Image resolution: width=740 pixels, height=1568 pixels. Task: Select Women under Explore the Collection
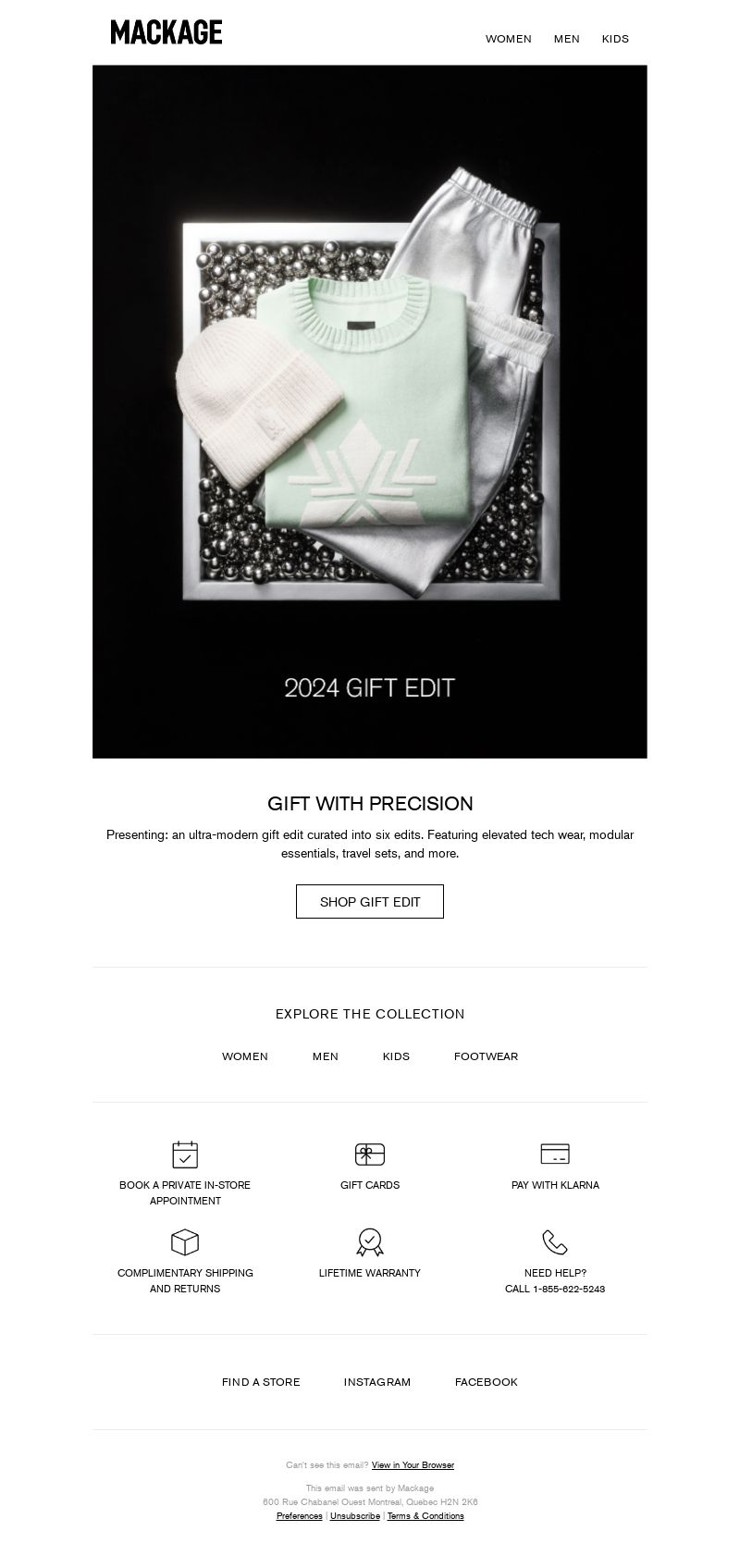pyautogui.click(x=245, y=1056)
